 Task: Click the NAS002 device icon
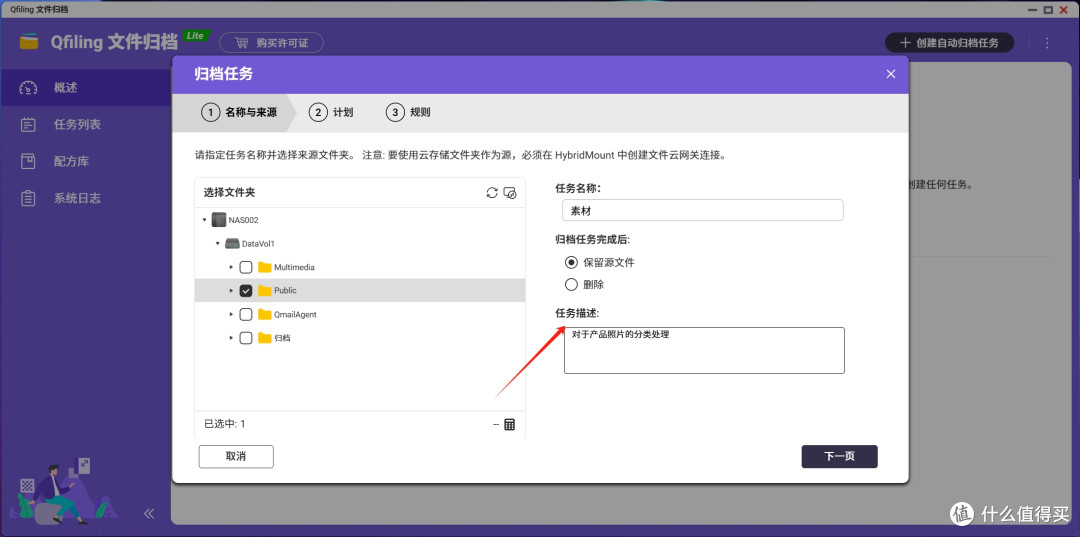click(218, 220)
